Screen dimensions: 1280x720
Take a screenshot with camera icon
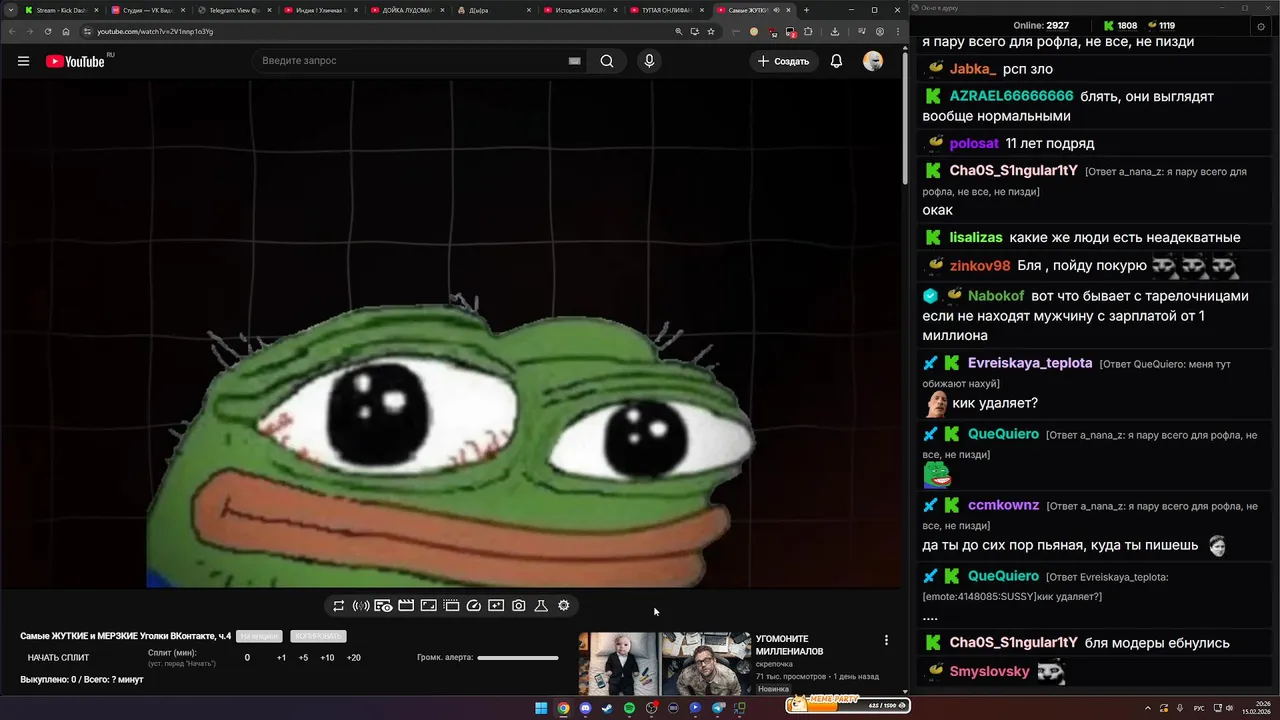point(519,606)
